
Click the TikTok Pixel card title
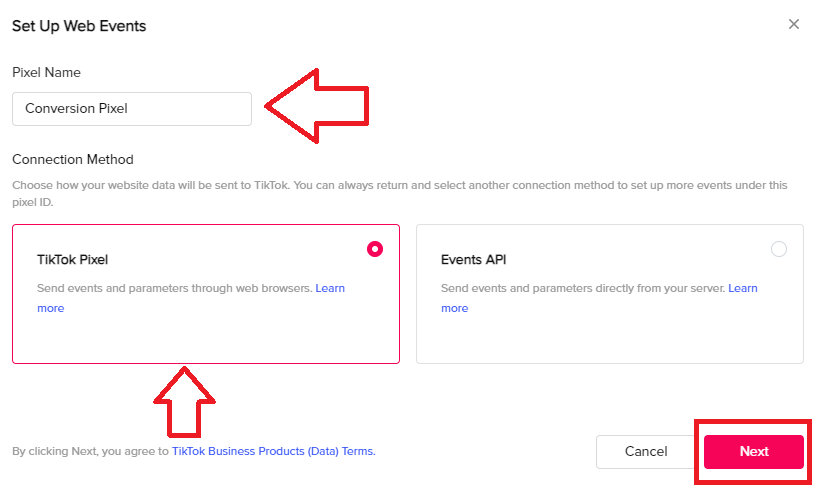(72, 260)
